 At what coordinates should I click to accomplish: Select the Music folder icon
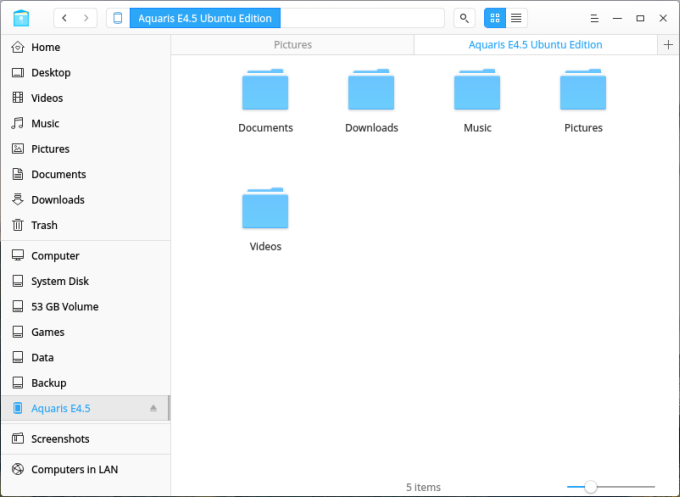pos(477,89)
